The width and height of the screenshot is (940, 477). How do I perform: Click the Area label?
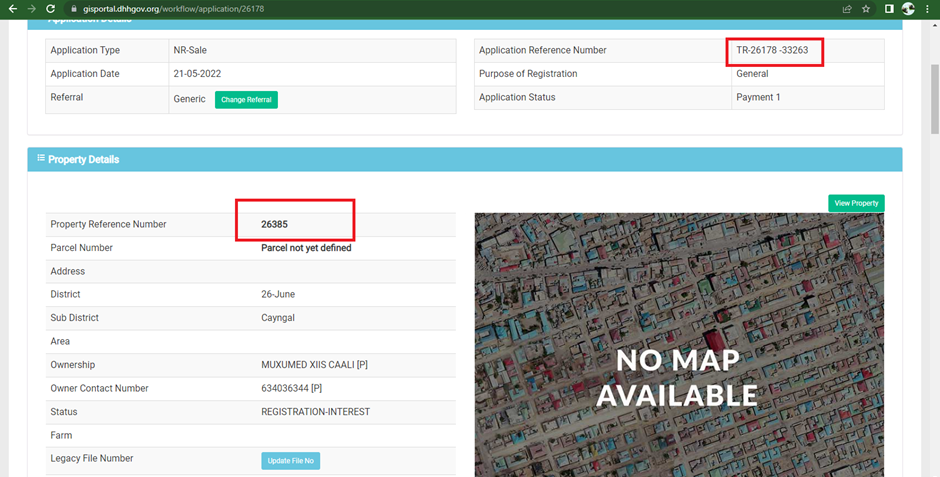coord(60,341)
